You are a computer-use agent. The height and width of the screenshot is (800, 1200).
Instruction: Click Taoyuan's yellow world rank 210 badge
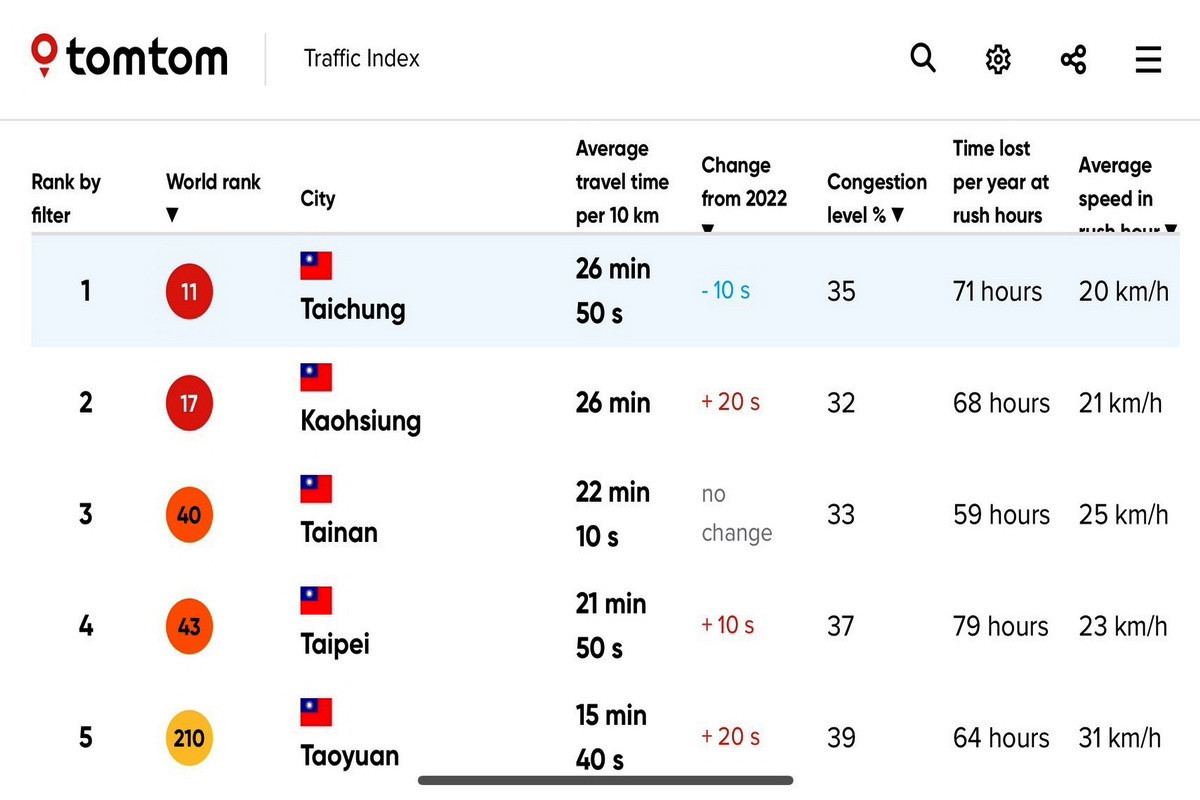(189, 738)
